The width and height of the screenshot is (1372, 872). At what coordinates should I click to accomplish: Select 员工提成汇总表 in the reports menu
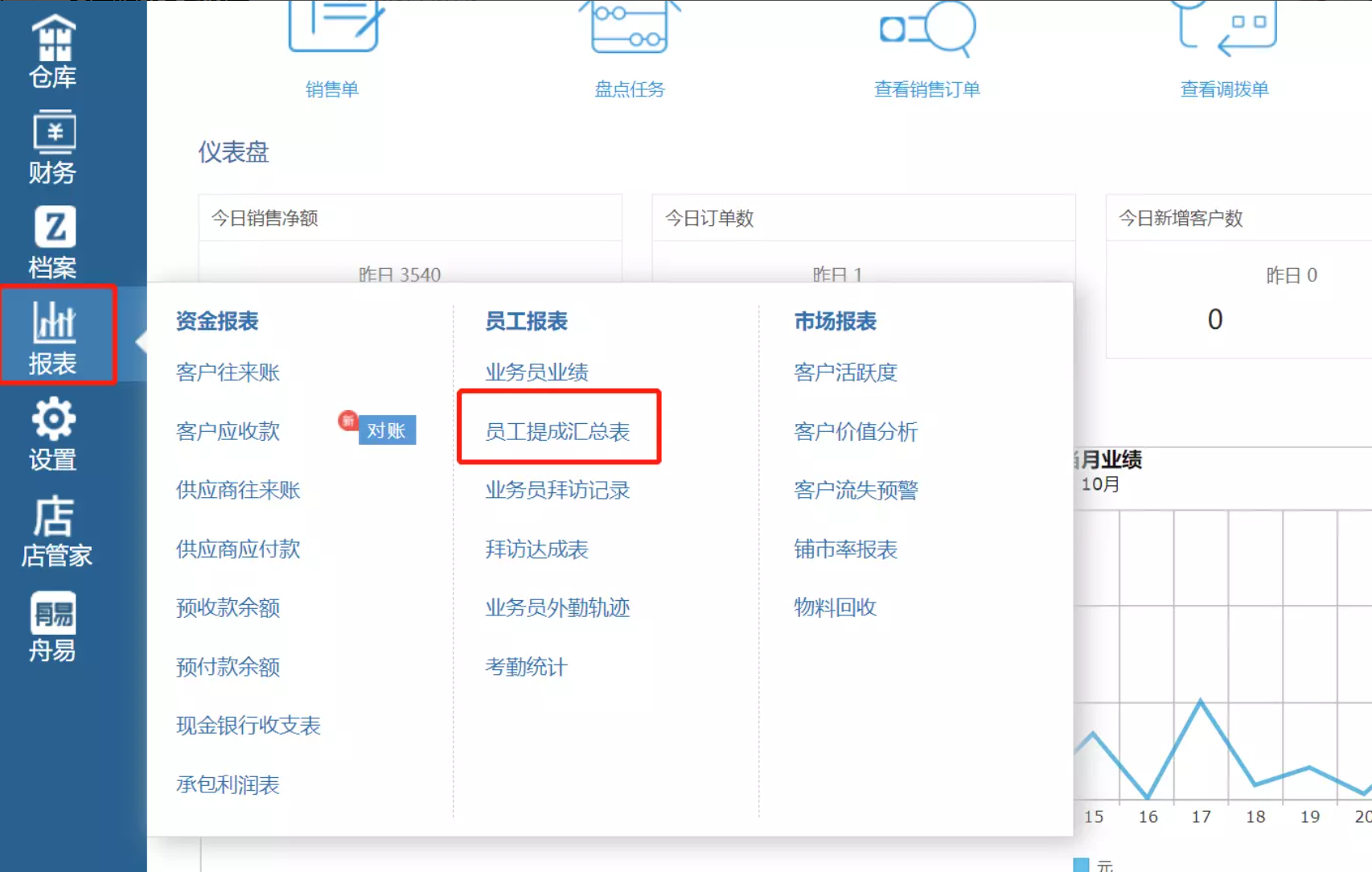(x=557, y=432)
